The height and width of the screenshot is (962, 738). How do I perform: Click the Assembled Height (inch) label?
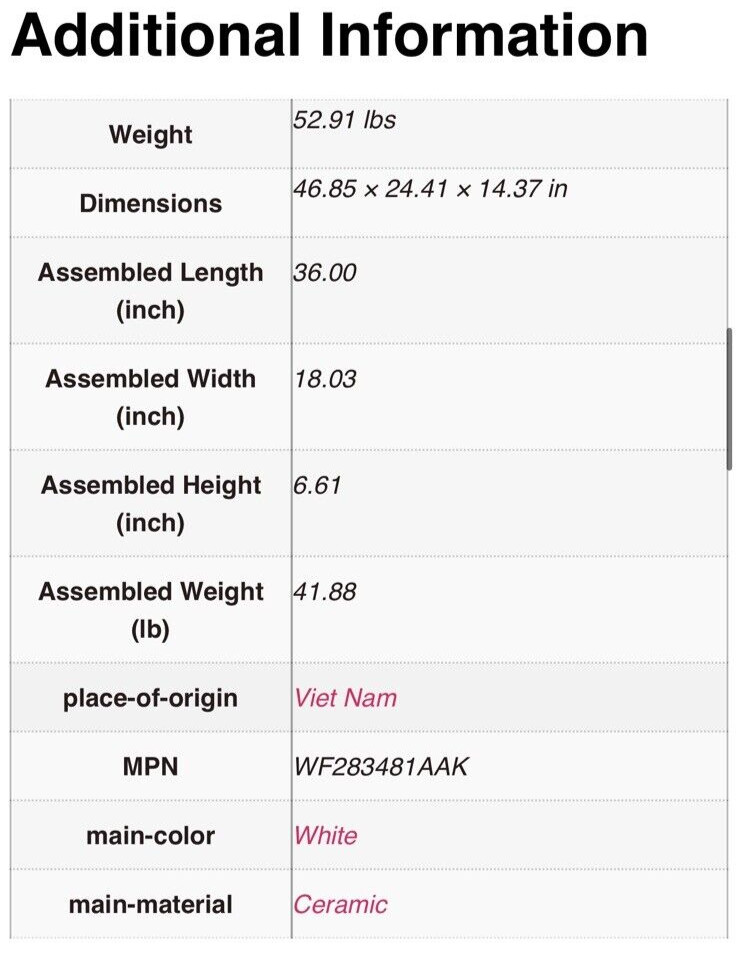pyautogui.click(x=150, y=504)
